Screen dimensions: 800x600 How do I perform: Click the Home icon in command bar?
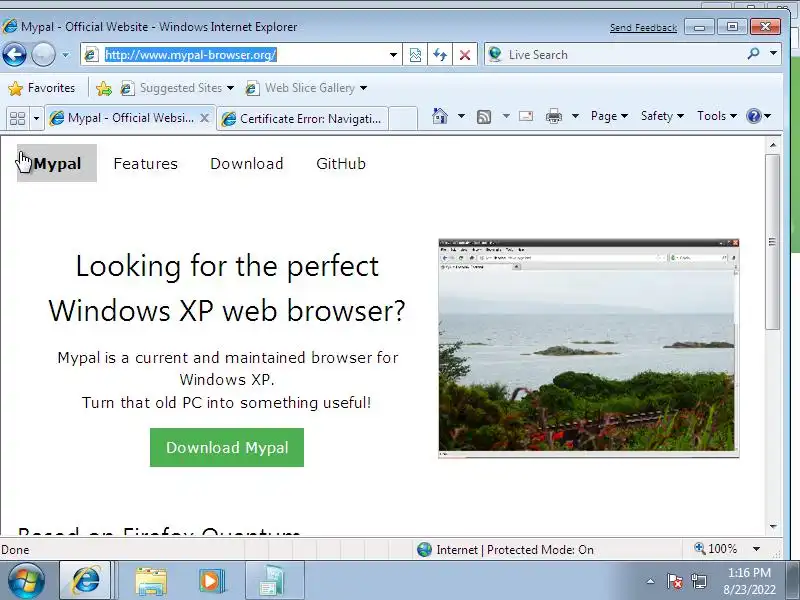[x=440, y=116]
